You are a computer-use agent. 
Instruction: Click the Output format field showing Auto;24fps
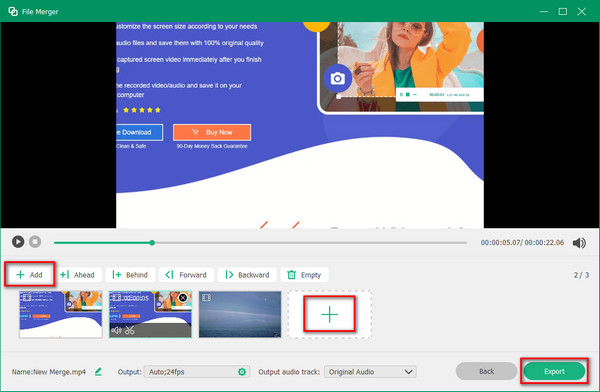197,372
